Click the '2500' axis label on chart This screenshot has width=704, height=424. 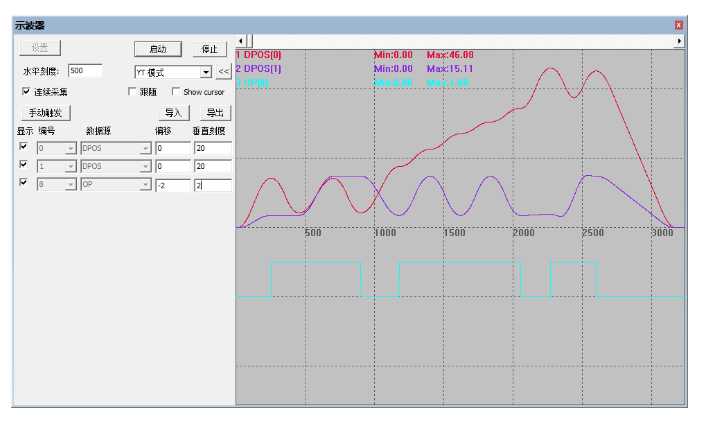coord(594,233)
